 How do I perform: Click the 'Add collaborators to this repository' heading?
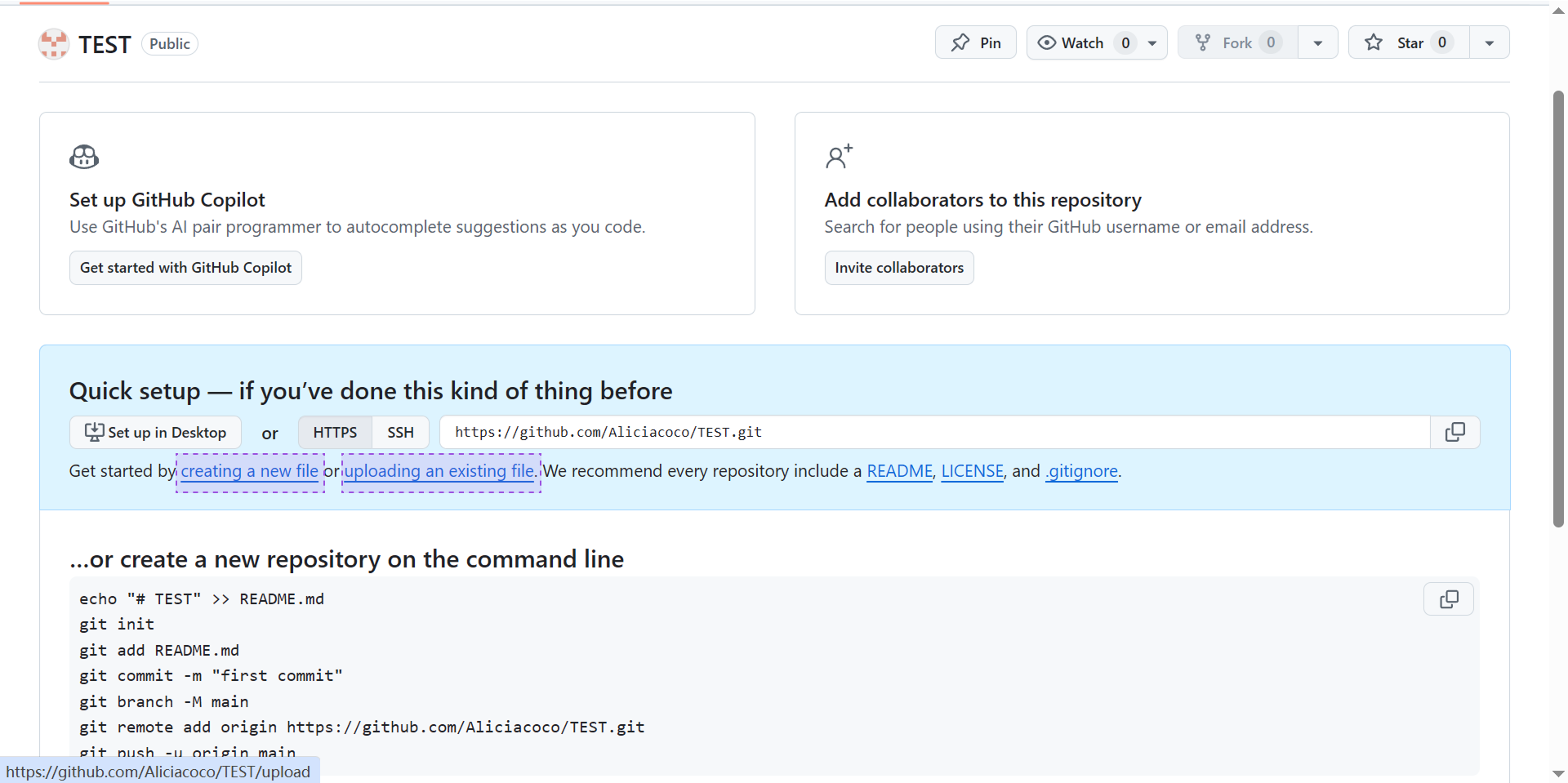click(982, 200)
